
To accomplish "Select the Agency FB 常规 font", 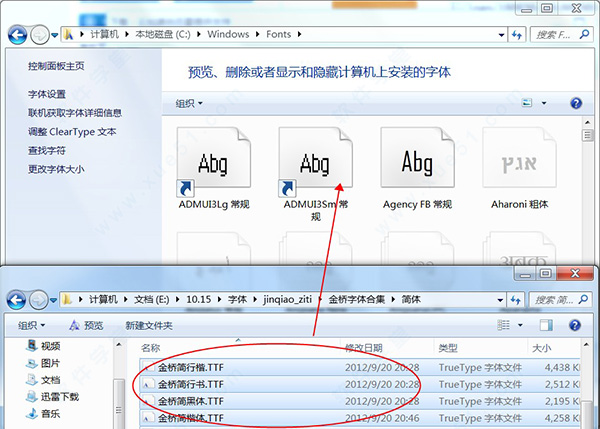I will [417, 169].
